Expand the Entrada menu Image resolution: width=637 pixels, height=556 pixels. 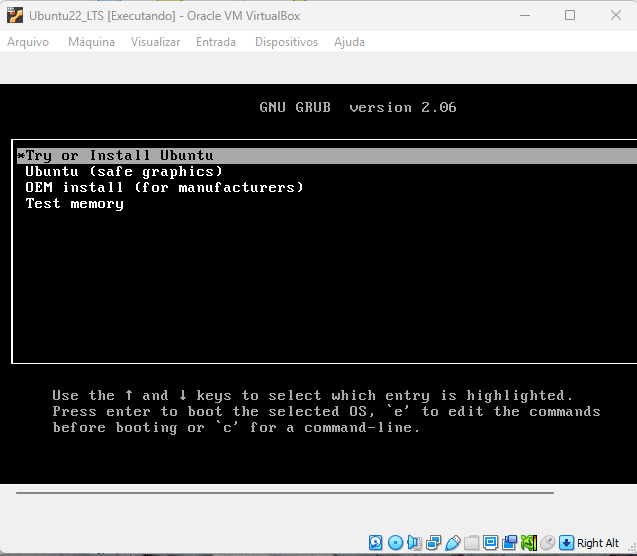coord(216,42)
